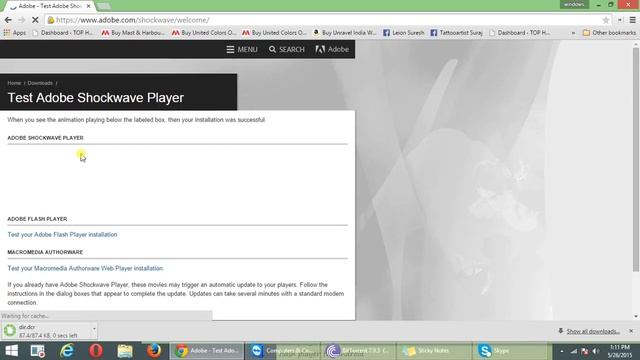Open the site SEARCH button
Image resolution: width=640 pixels, height=360 pixels.
click(287, 49)
